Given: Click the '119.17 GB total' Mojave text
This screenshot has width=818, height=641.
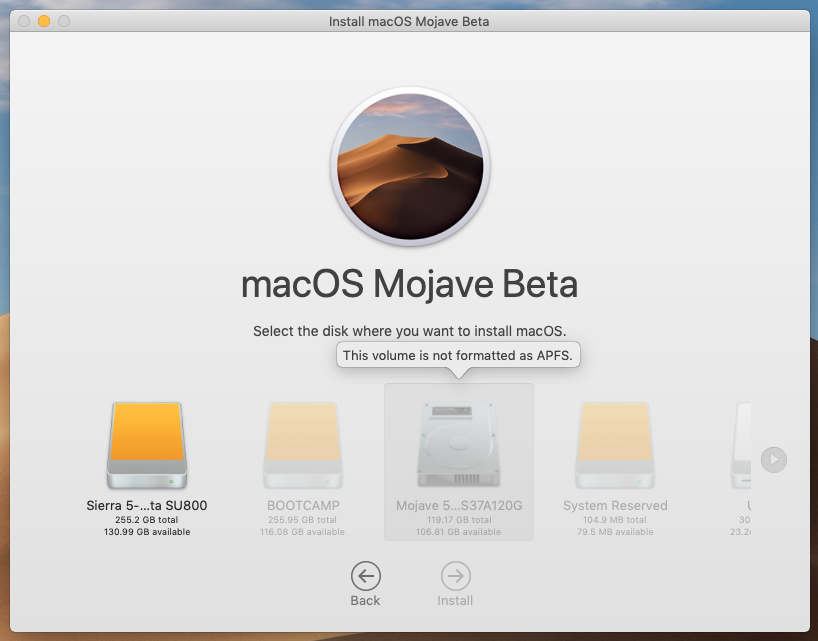Looking at the screenshot, I should pos(459,520).
